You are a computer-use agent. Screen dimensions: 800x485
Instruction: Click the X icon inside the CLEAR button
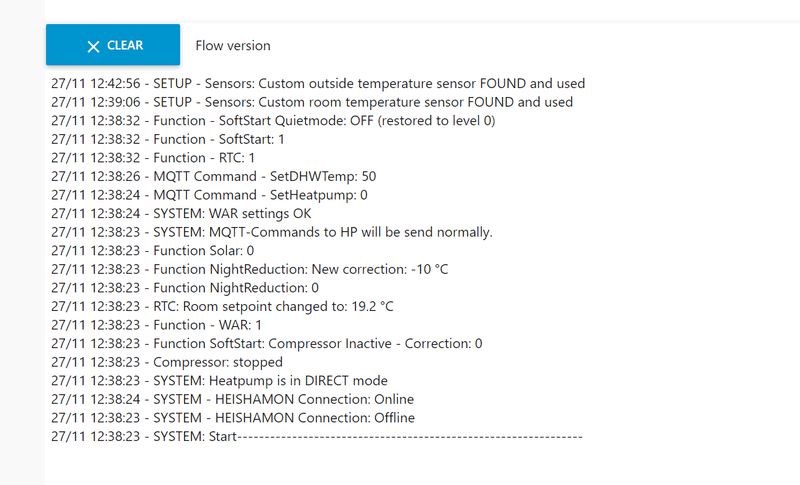tap(93, 46)
